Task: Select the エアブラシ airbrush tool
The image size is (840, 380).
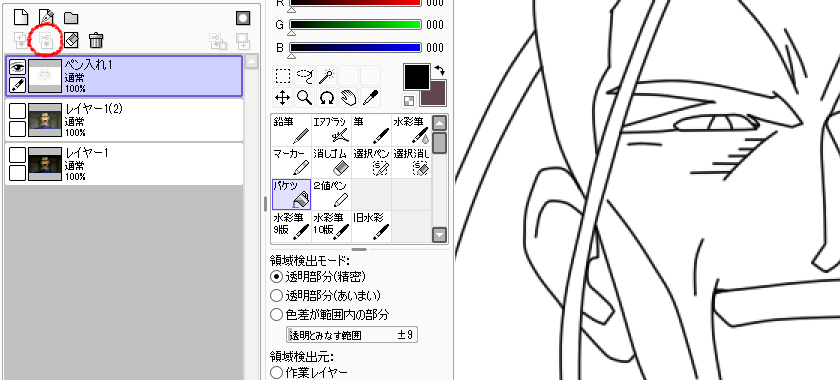Action: pos(331,130)
